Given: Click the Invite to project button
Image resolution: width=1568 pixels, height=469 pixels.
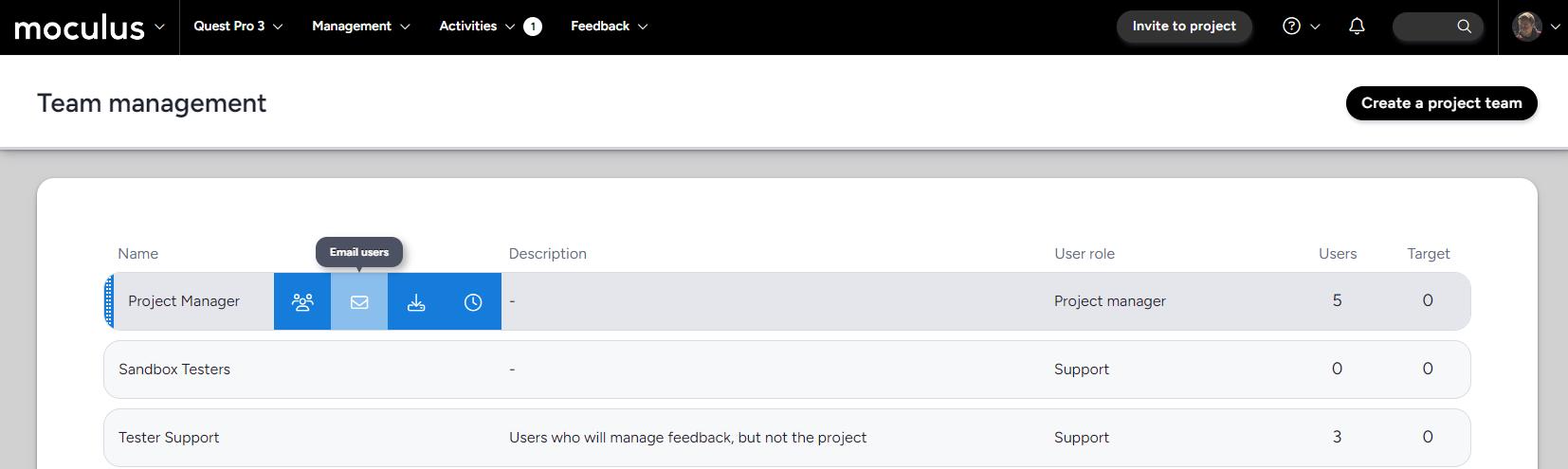Looking at the screenshot, I should pyautogui.click(x=1184, y=27).
